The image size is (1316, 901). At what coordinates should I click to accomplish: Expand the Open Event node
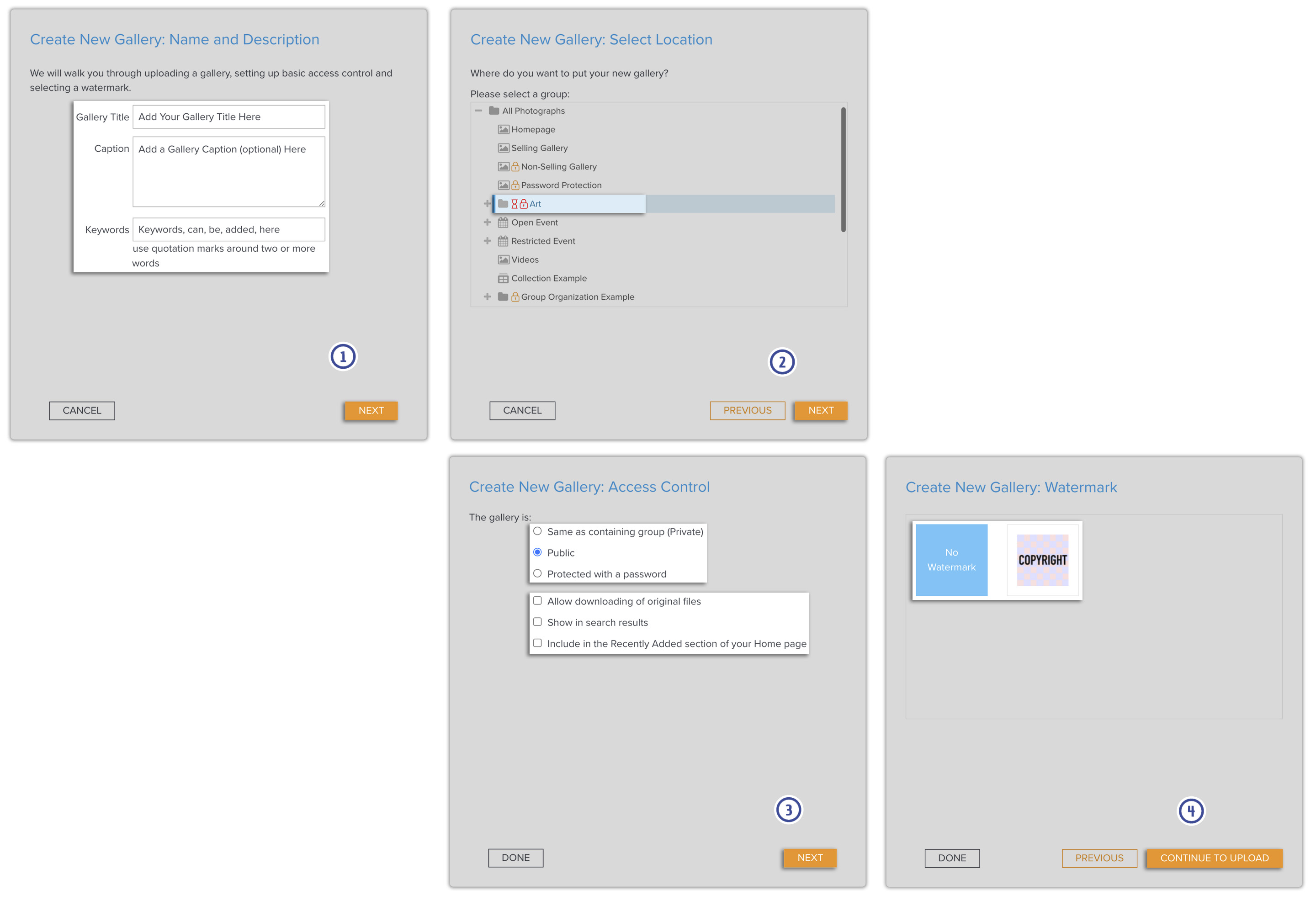(x=488, y=222)
